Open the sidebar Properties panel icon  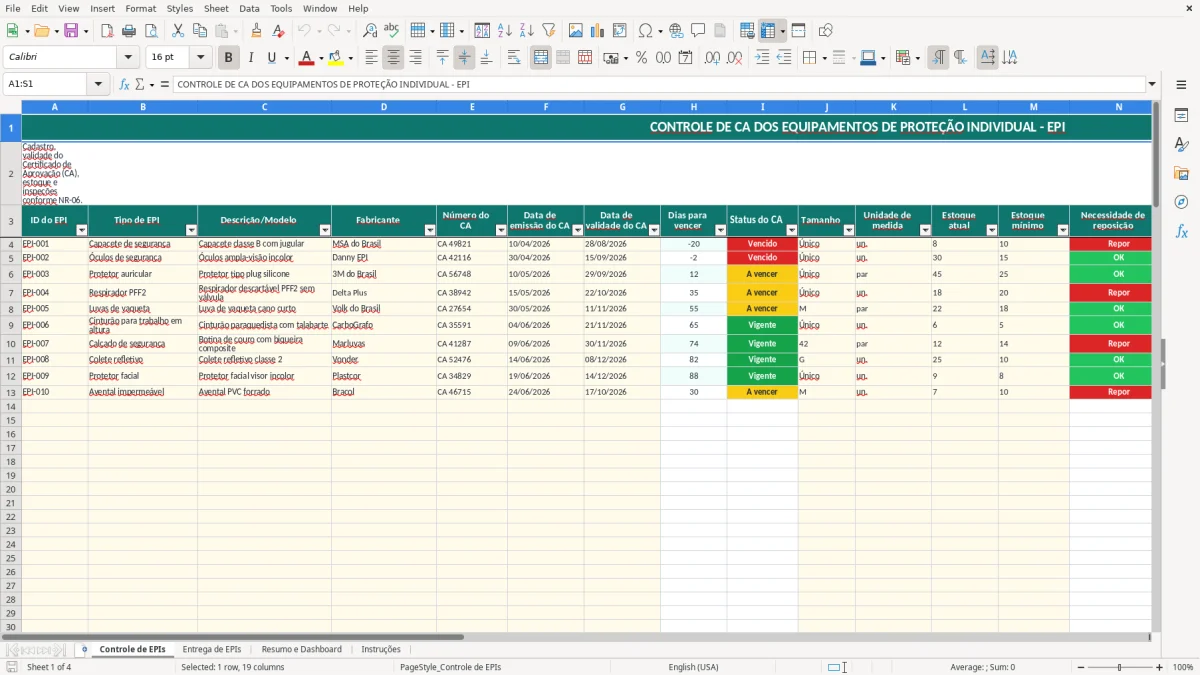click(1181, 115)
